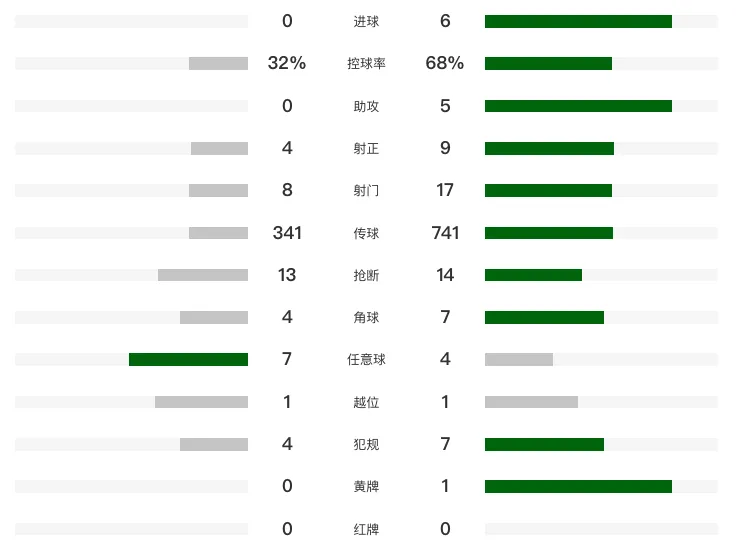
Task: Click the green 黄牌 bar
Action: (x=578, y=486)
